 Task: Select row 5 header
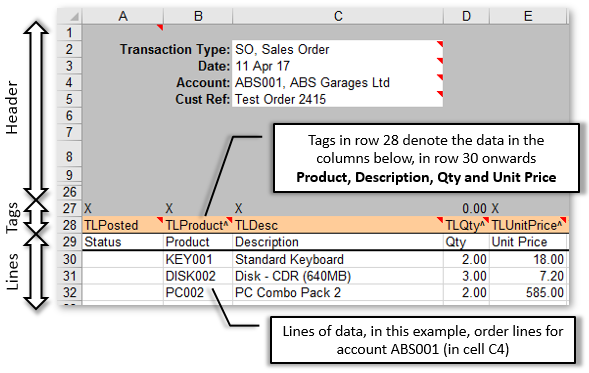69,99
